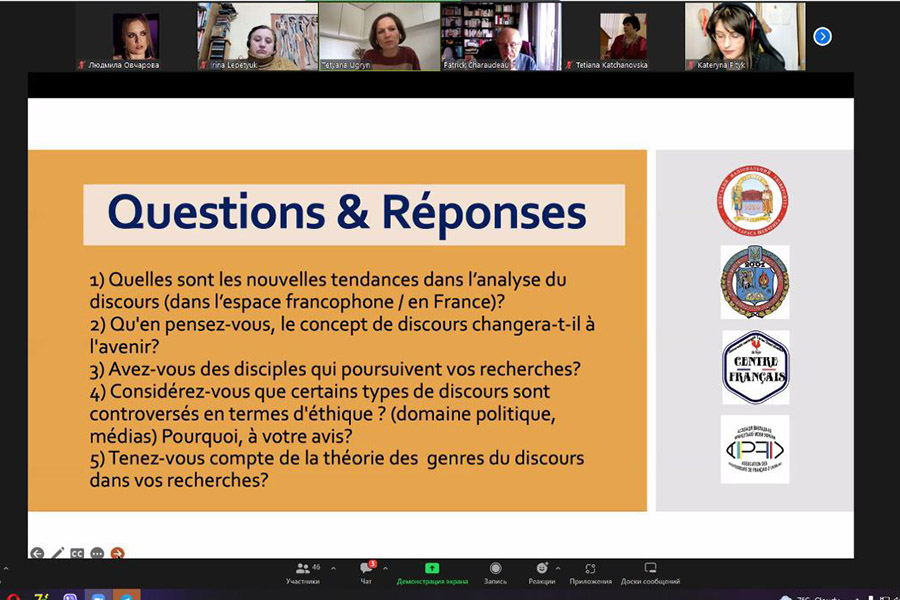The image size is (900, 600).
Task: Toggle CC subtitles on the slide
Action: click(x=77, y=553)
